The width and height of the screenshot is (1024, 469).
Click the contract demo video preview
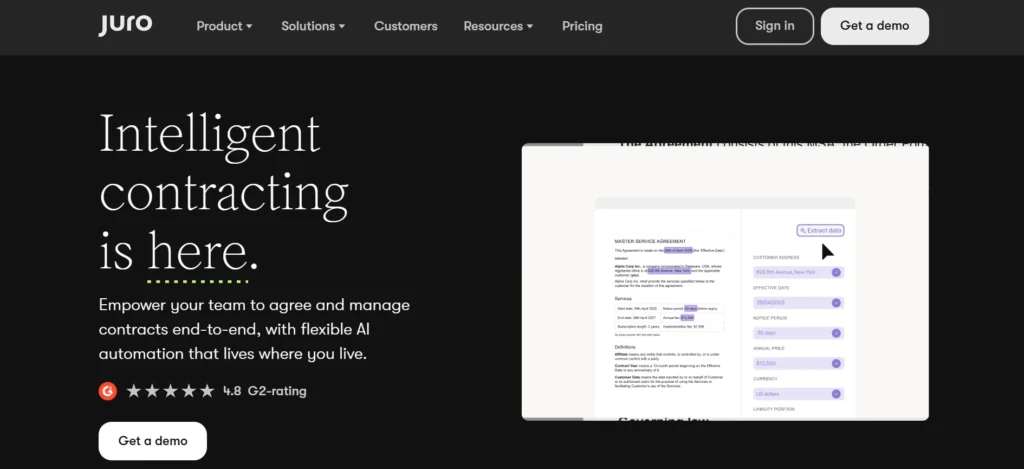point(725,282)
